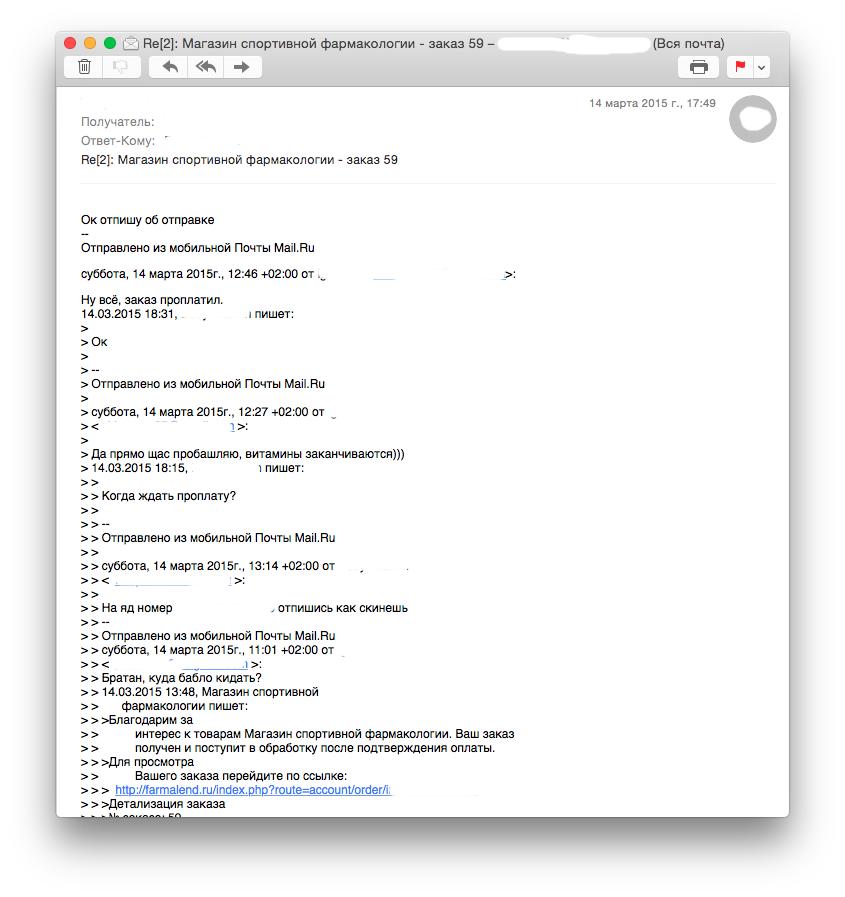Screen dimensions: 845x897
Task: Click window title text Re[2]: Магазин спортивной фармакологии
Action: [319, 43]
